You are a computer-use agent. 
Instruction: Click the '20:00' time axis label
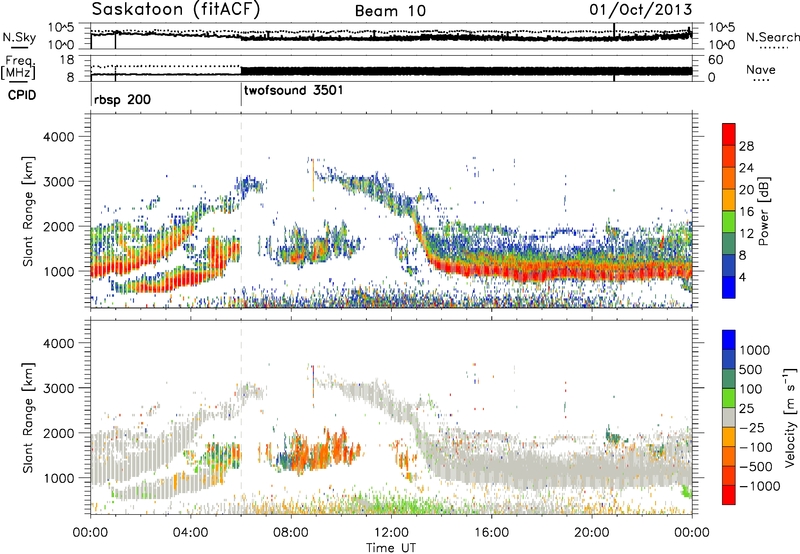coord(592,533)
